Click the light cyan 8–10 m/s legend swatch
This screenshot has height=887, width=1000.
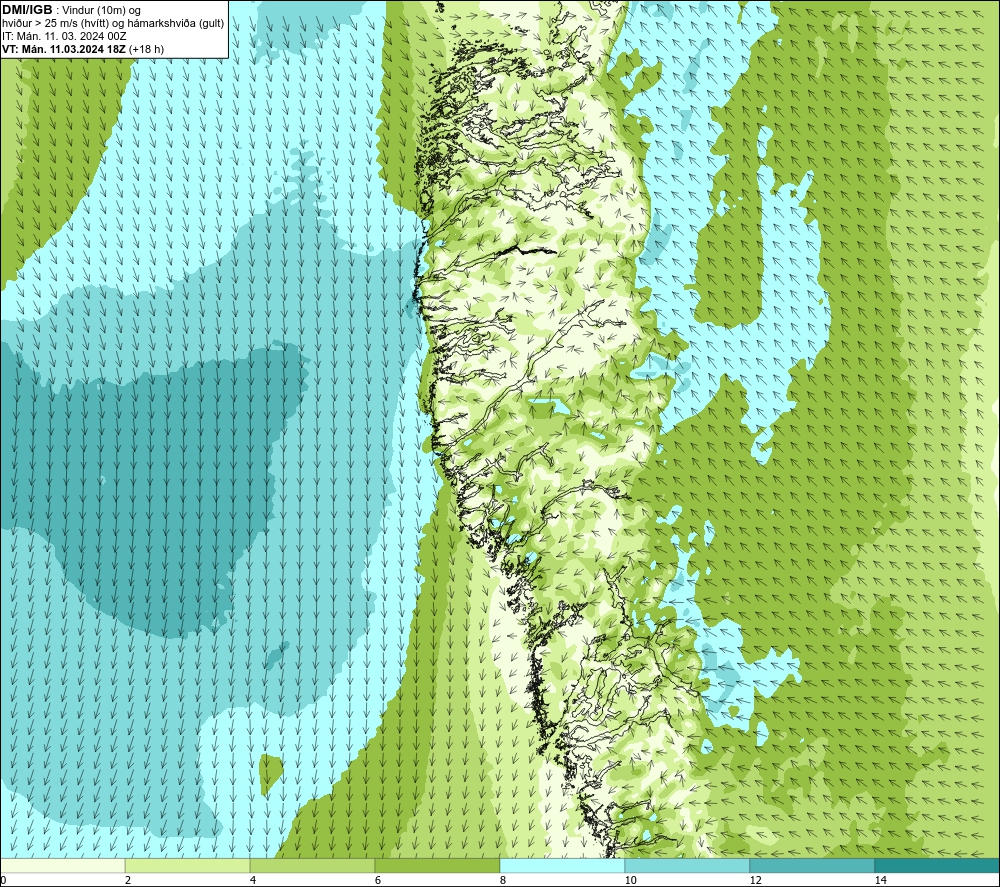pyautogui.click(x=562, y=865)
